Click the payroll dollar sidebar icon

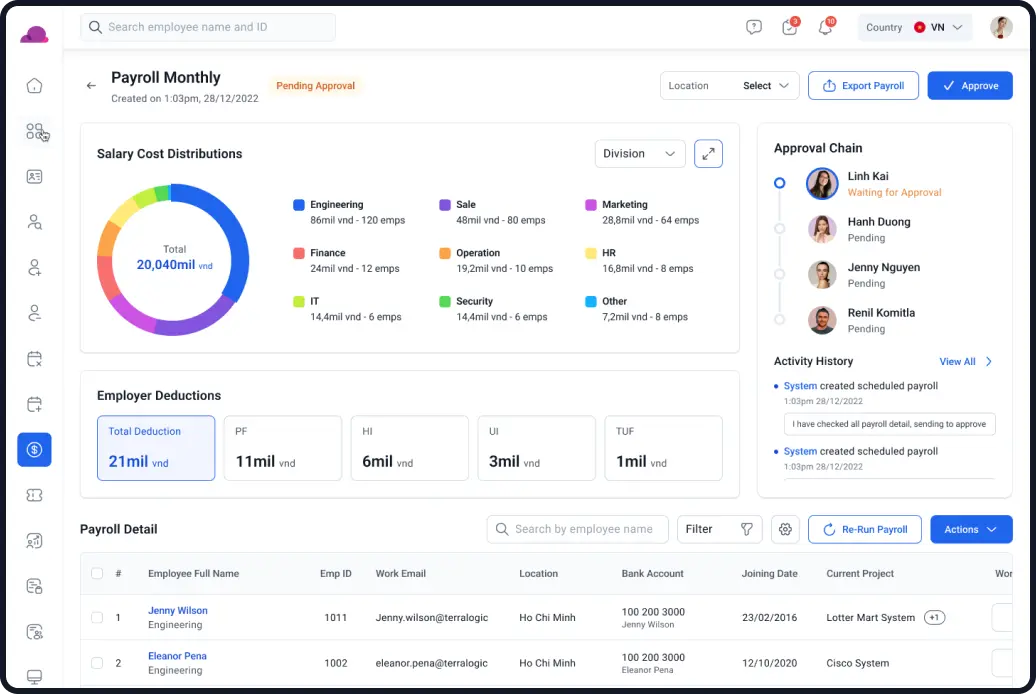click(34, 449)
